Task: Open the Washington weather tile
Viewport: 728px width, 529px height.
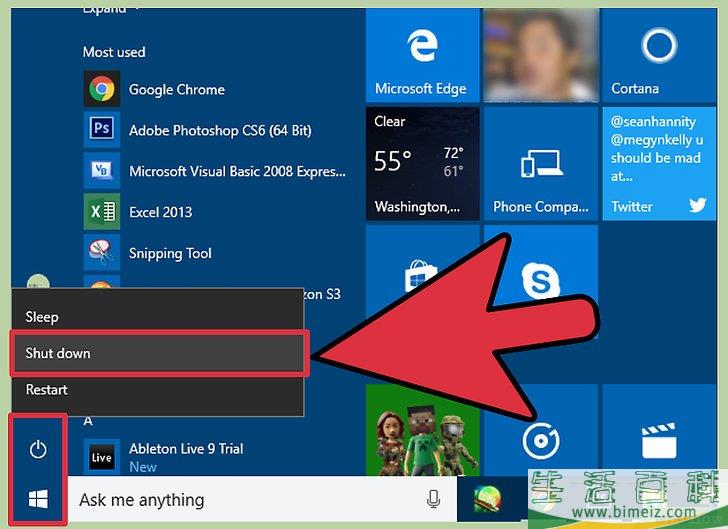Action: click(x=423, y=163)
